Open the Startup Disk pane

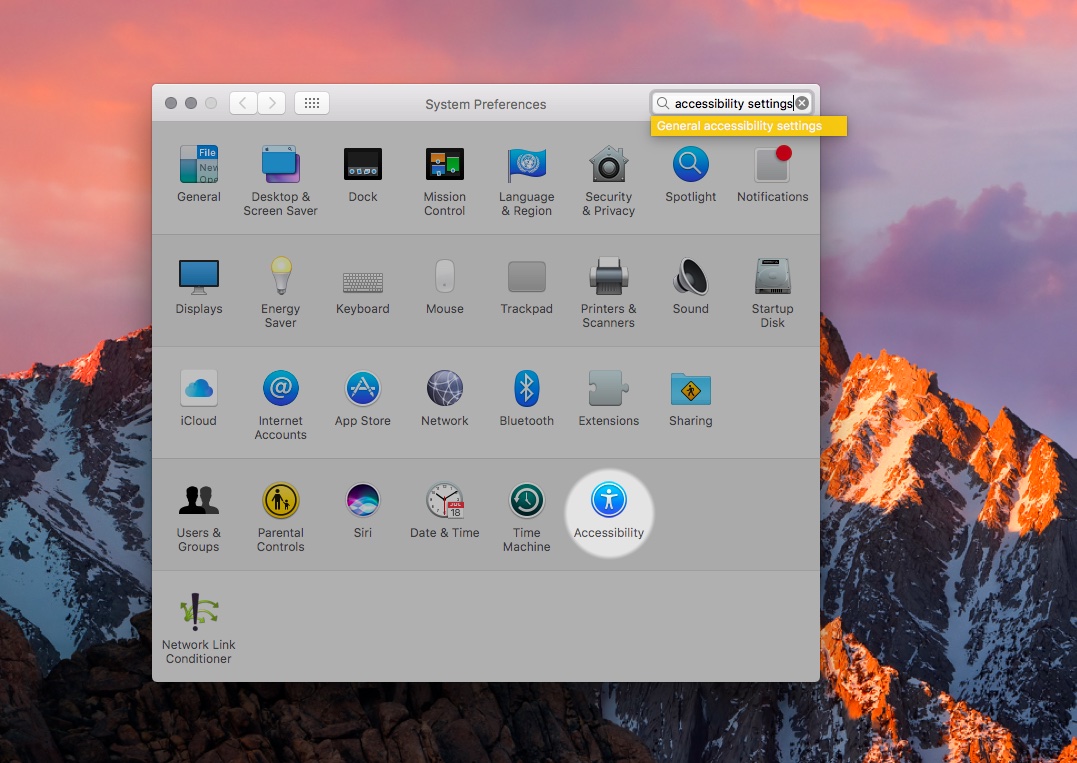click(x=772, y=277)
